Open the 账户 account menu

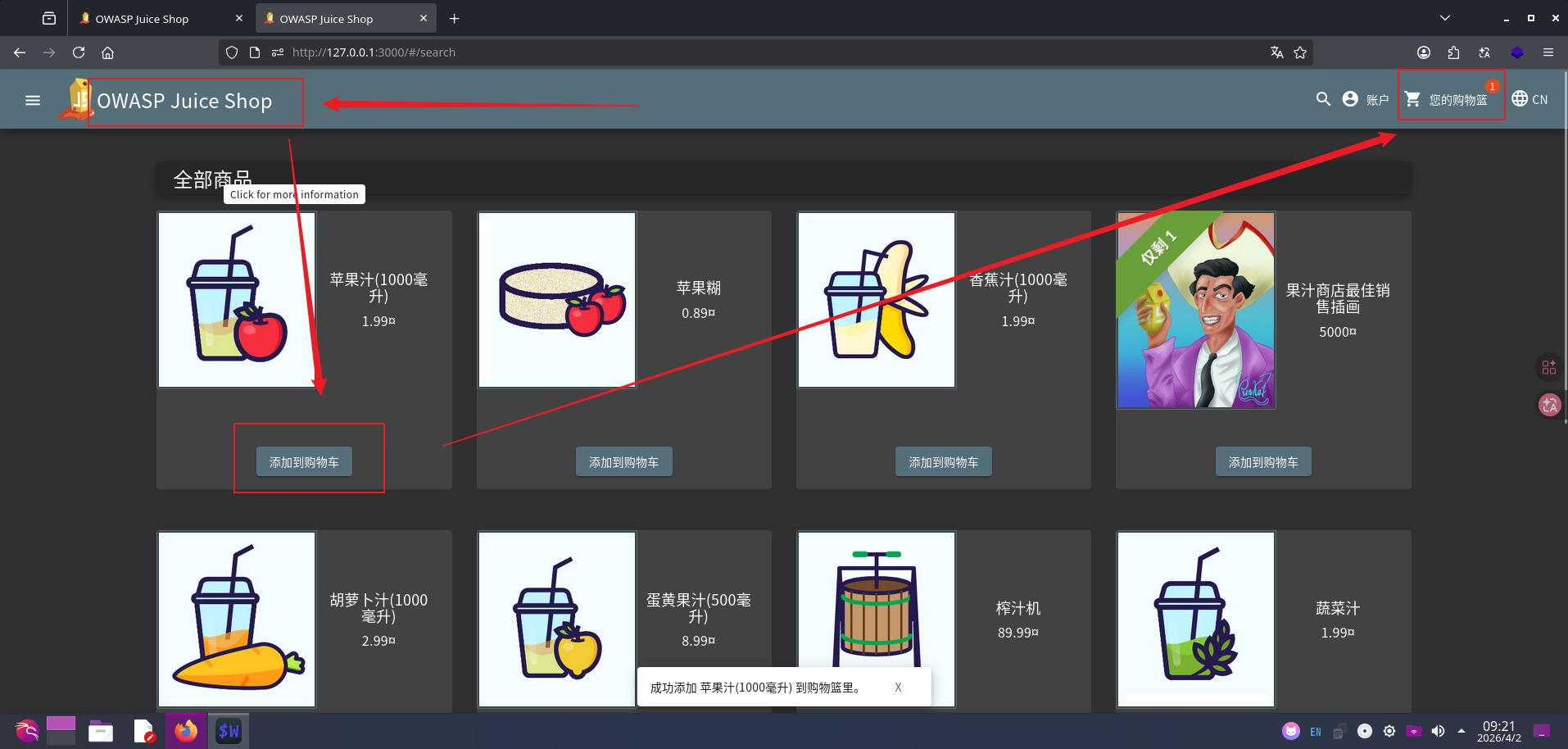coord(1366,99)
